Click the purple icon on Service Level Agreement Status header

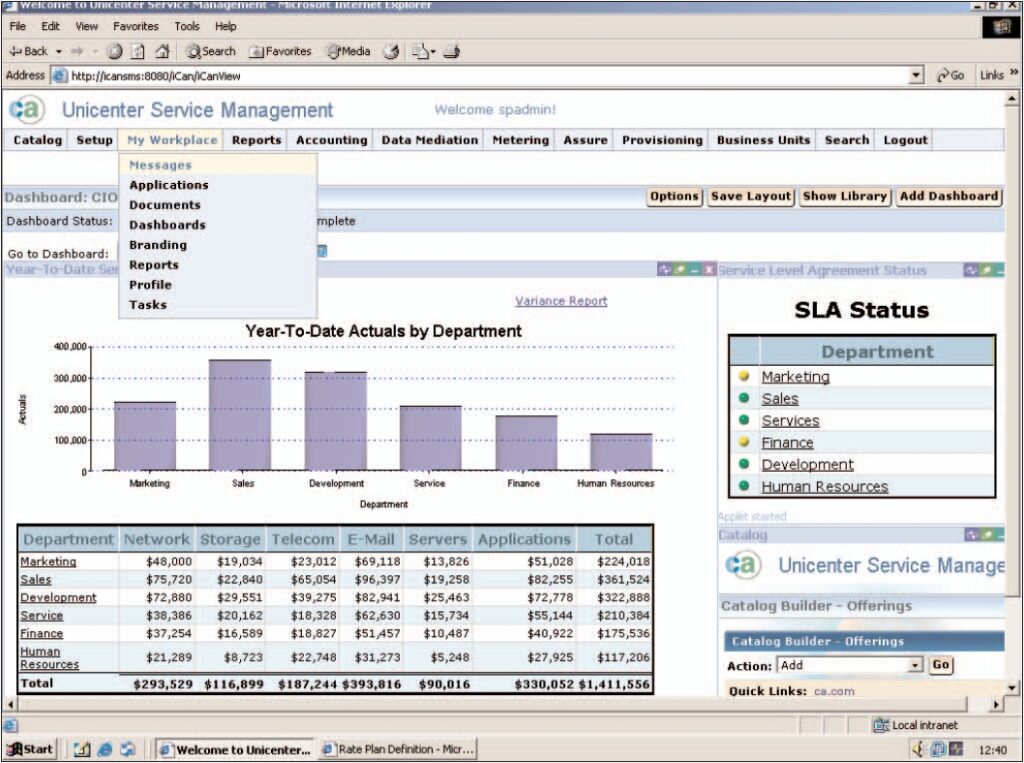point(971,270)
